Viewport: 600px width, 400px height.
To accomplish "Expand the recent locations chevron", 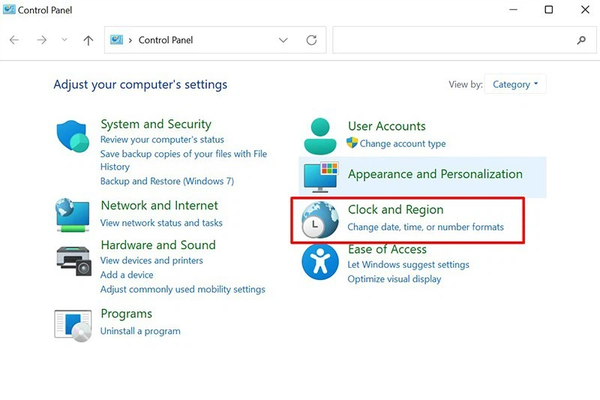I will coord(65,41).
